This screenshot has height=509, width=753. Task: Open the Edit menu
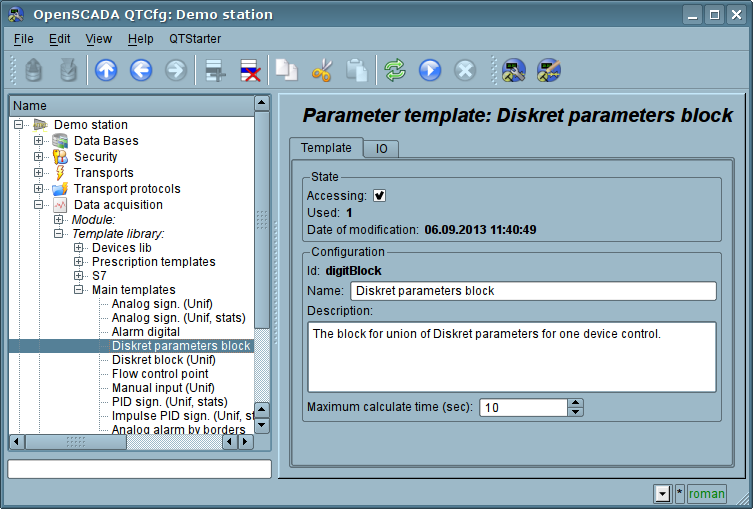click(60, 39)
